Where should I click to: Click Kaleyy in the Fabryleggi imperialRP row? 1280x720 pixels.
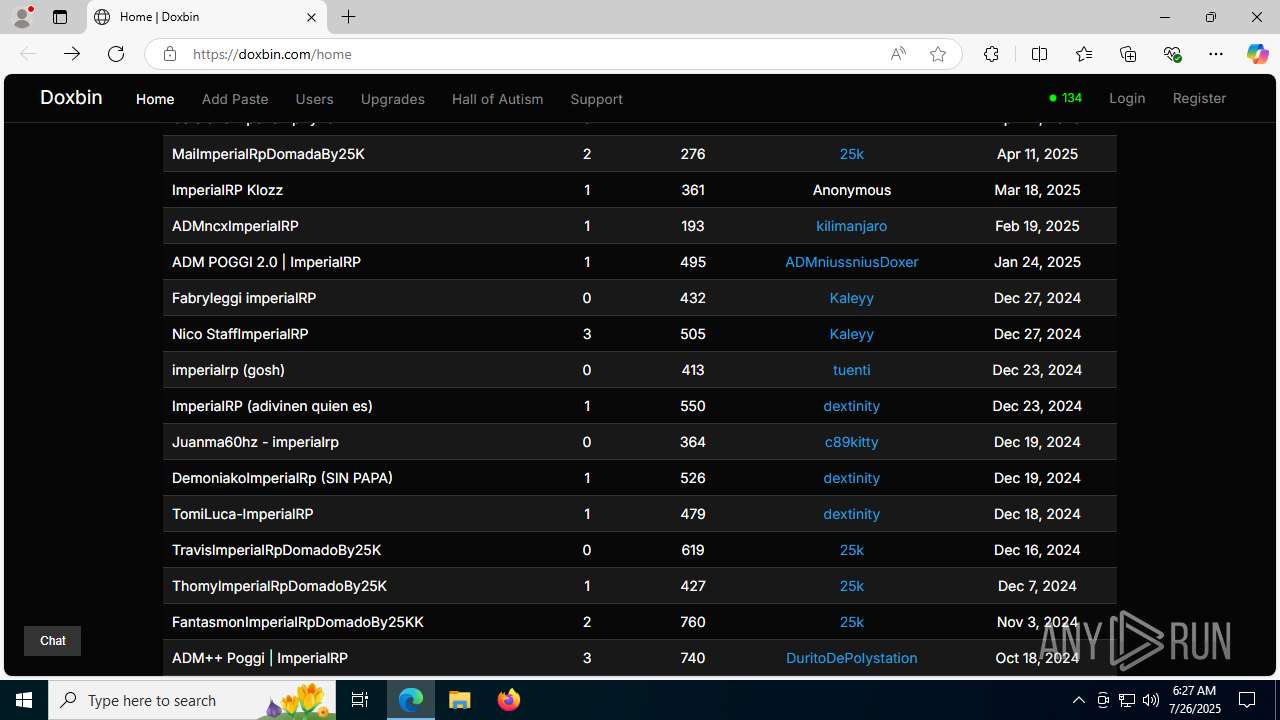tap(851, 298)
